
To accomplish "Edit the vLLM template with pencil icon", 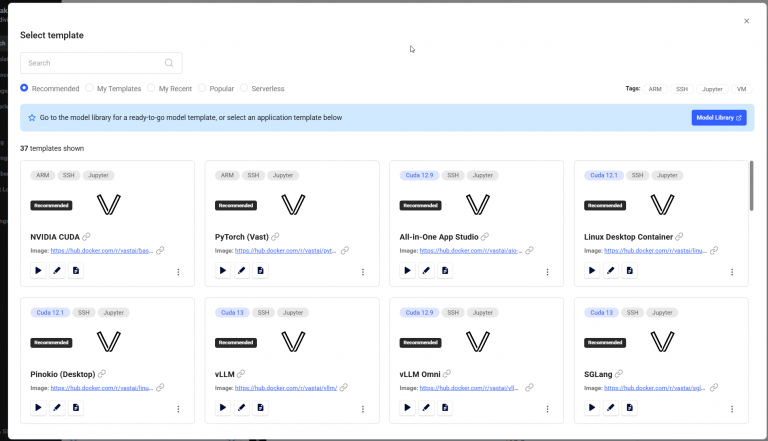I will point(241,408).
